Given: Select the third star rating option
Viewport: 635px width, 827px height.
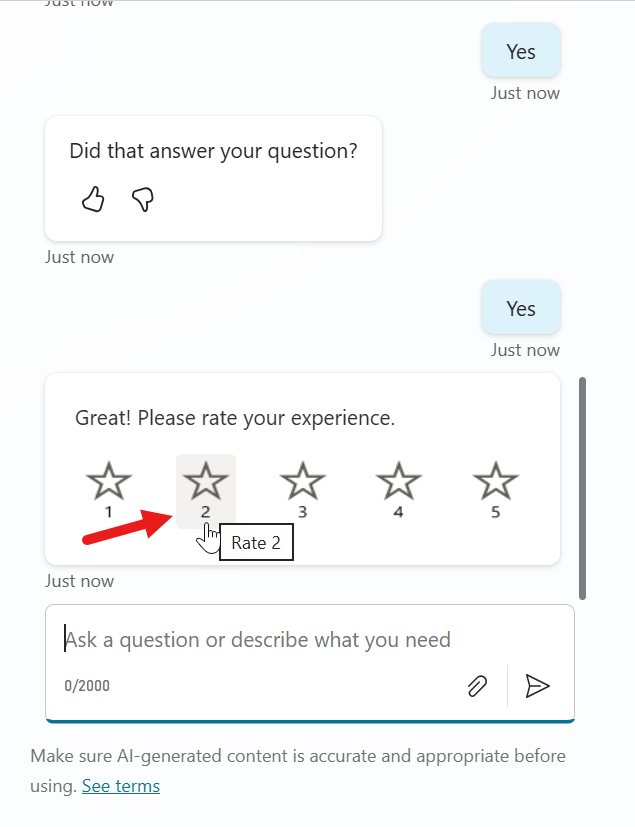Looking at the screenshot, I should point(301,483).
